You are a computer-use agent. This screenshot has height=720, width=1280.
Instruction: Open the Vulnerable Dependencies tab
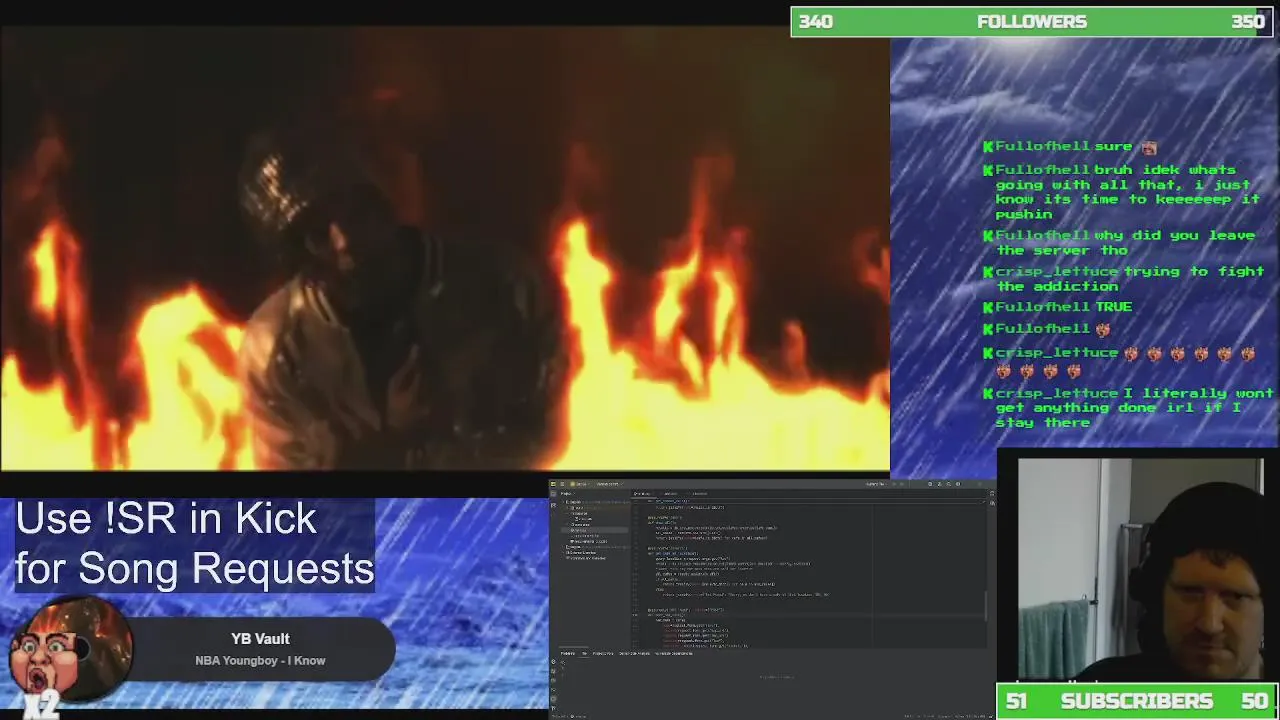click(x=674, y=653)
